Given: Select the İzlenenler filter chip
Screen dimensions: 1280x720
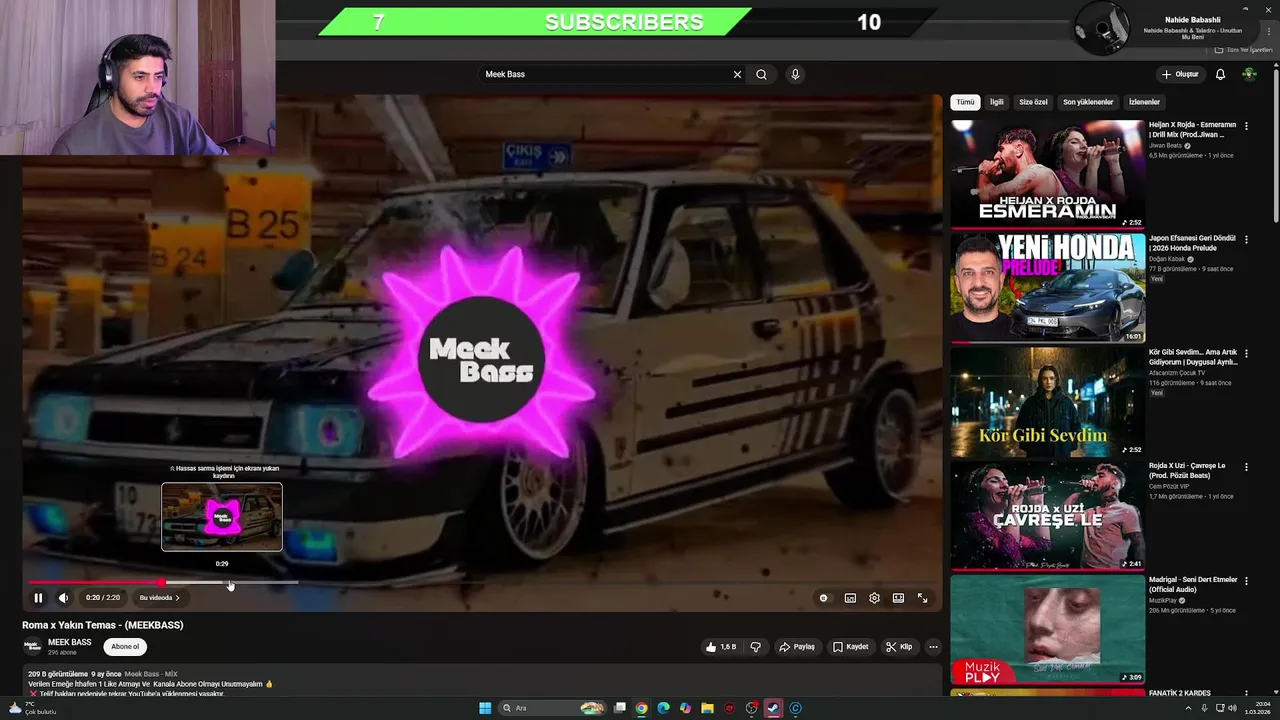Looking at the screenshot, I should (x=1144, y=102).
